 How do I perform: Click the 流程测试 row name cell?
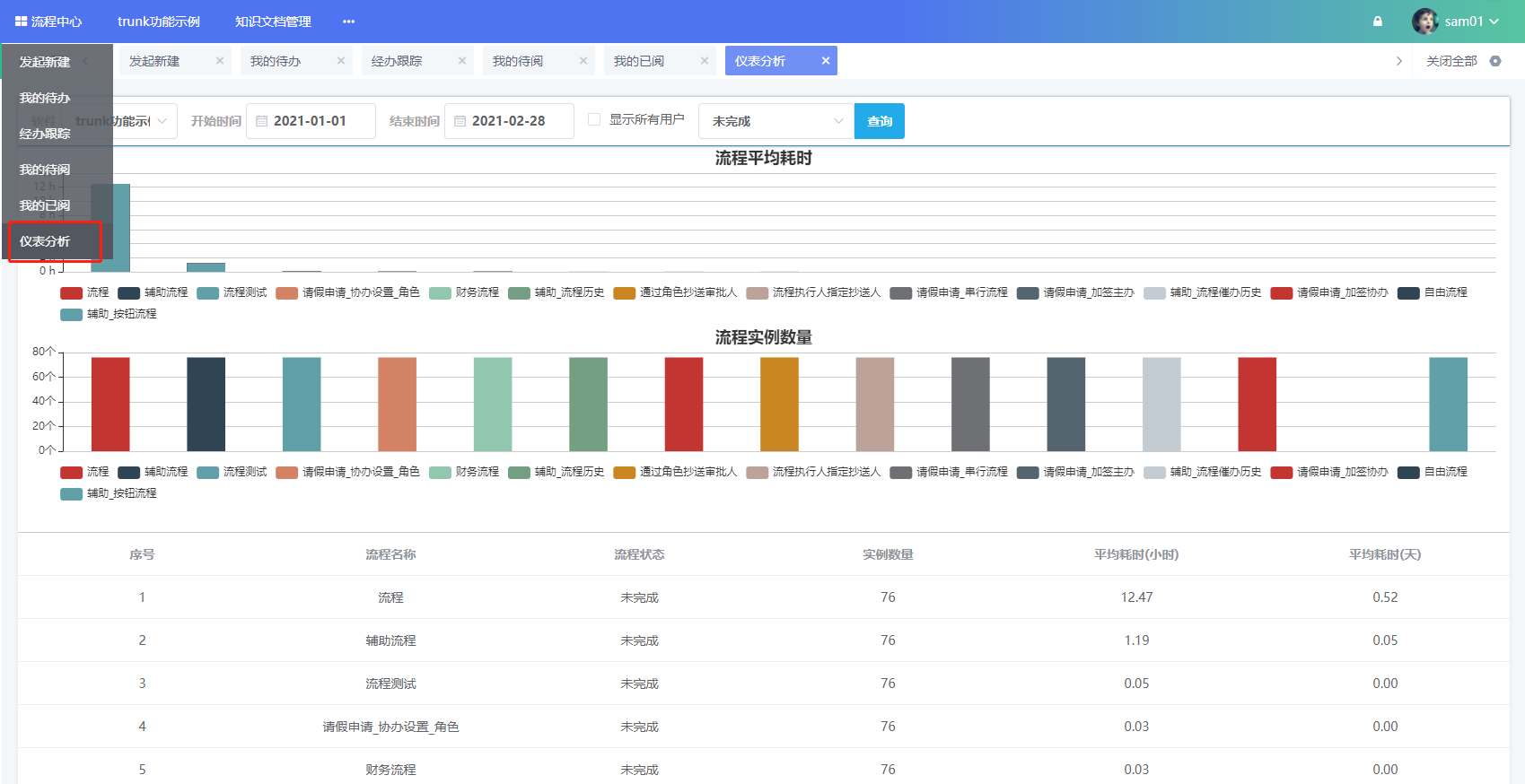[390, 684]
